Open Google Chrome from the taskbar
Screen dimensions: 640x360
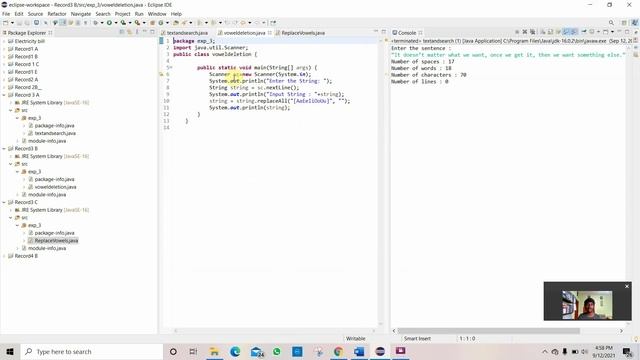tap(338, 351)
